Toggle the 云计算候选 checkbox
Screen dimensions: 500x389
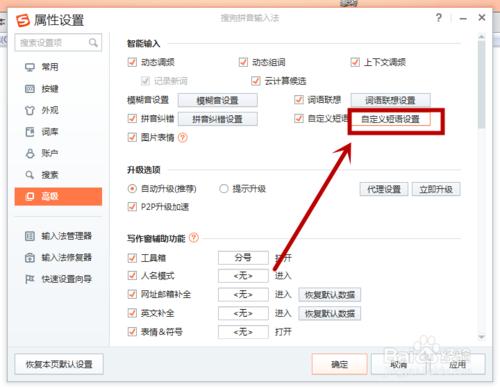point(256,81)
